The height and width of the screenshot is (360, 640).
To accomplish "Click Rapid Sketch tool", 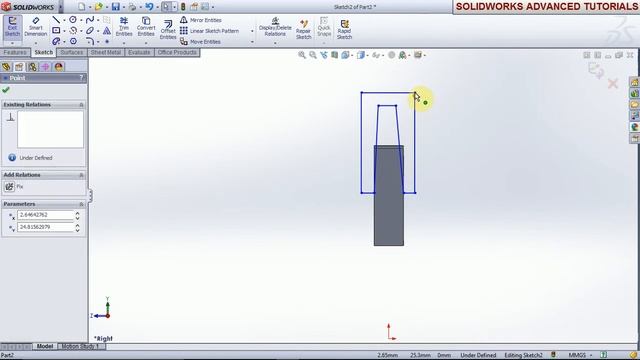I will [x=344, y=29].
